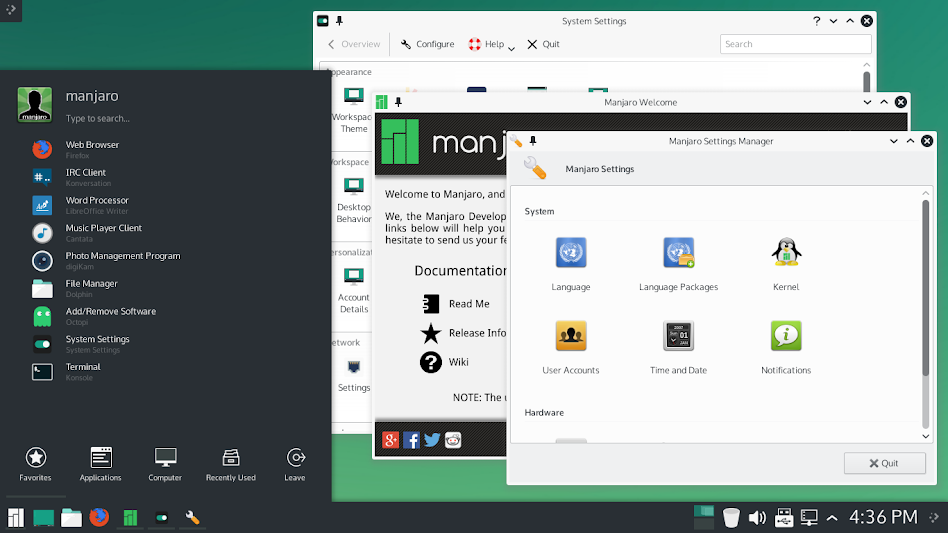Open the Notifications settings icon
Image resolution: width=948 pixels, height=533 pixels.
tap(786, 336)
